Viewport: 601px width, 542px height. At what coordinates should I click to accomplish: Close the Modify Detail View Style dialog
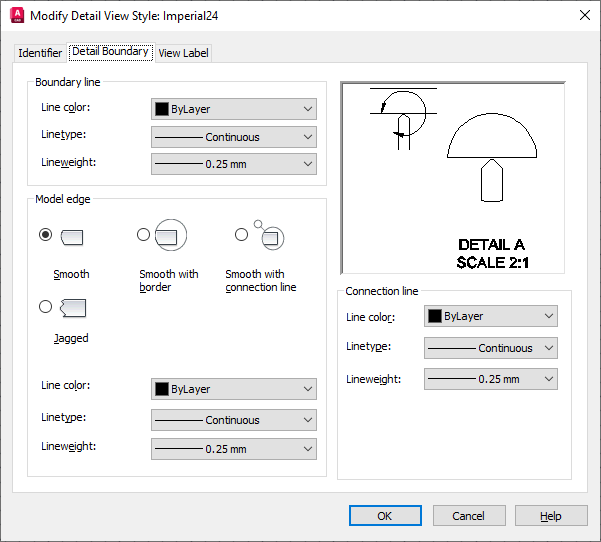(x=585, y=15)
